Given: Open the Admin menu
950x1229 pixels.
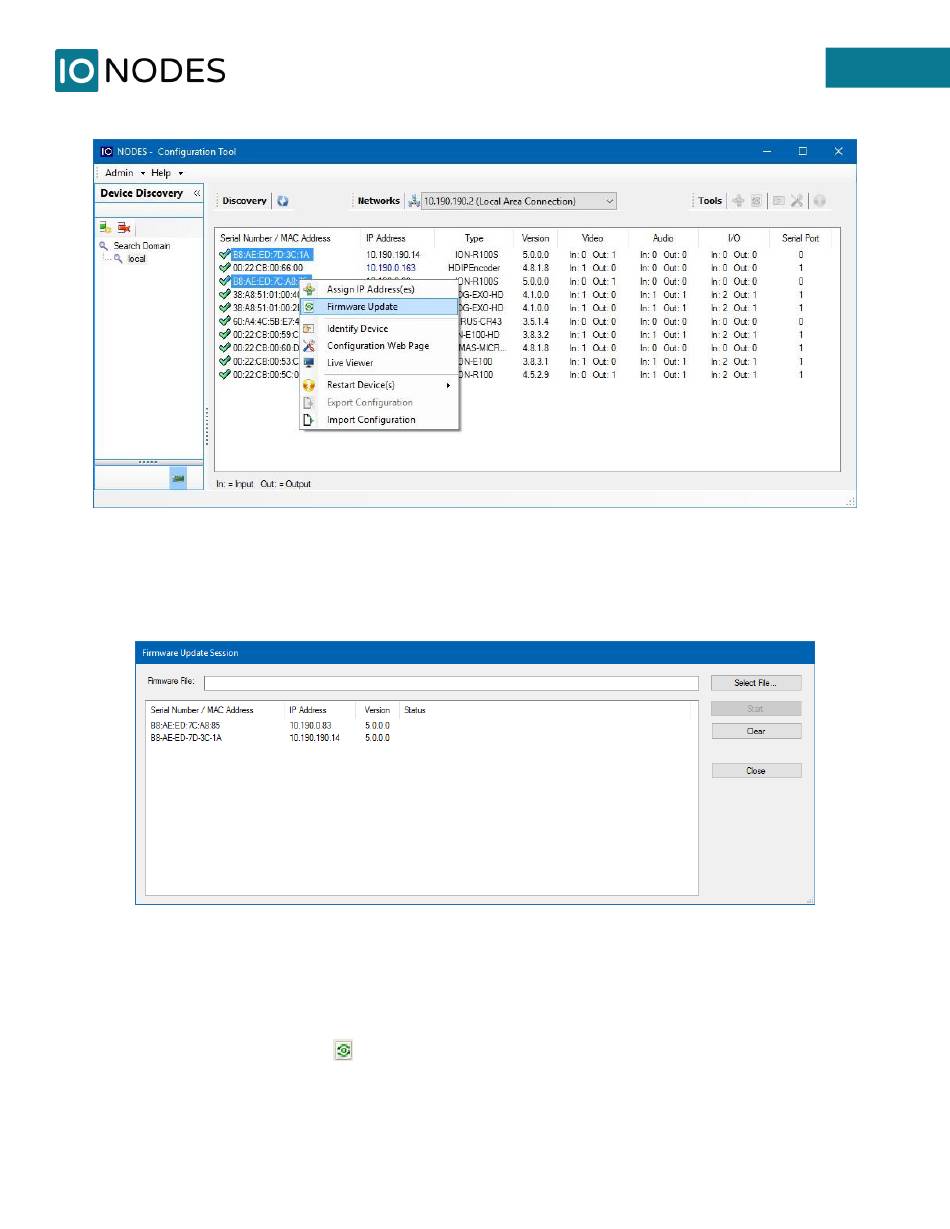Looking at the screenshot, I should coord(125,173).
